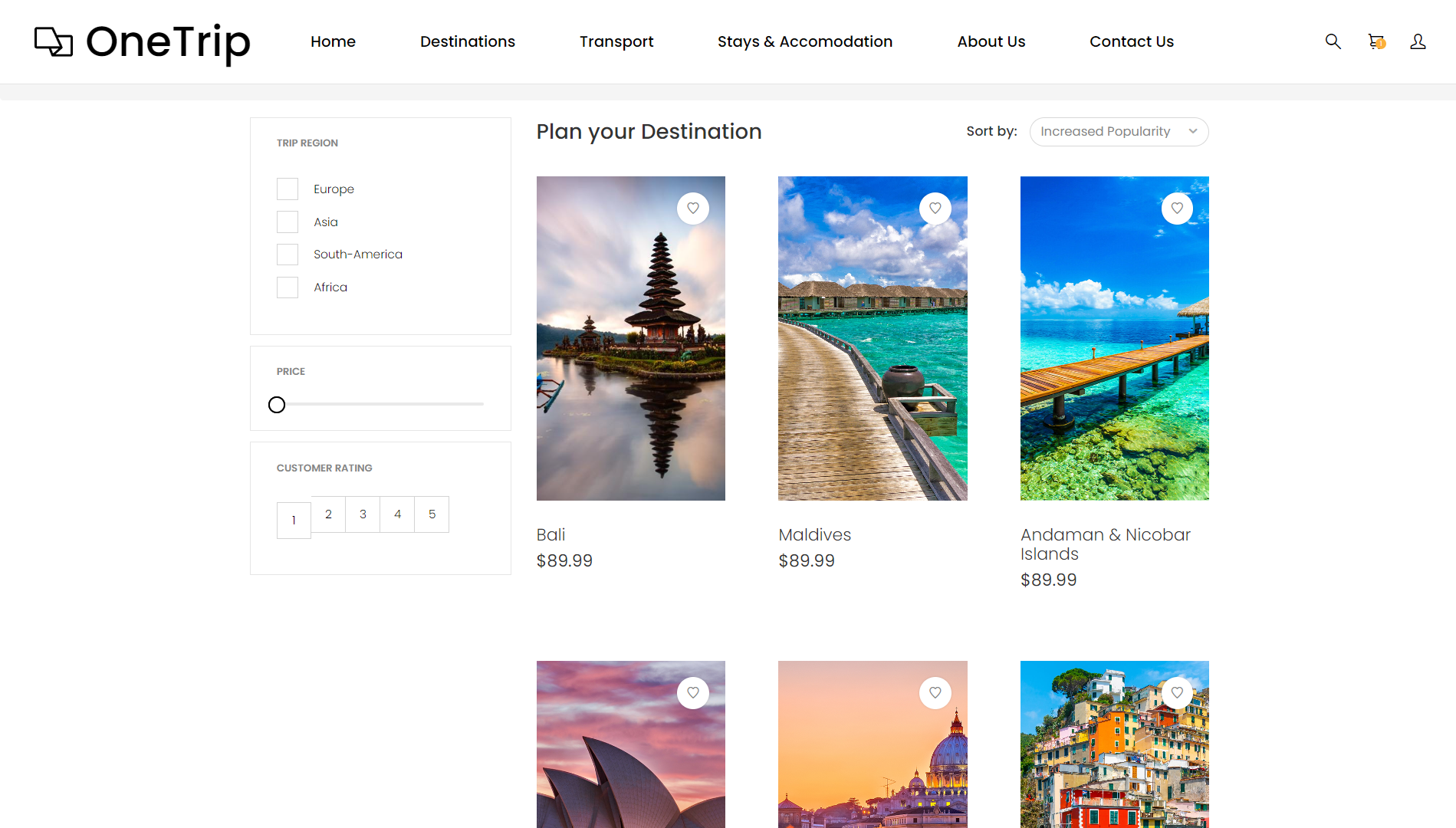The image size is (1456, 828).
Task: Favorite the Bali destination heart icon
Action: pos(693,208)
